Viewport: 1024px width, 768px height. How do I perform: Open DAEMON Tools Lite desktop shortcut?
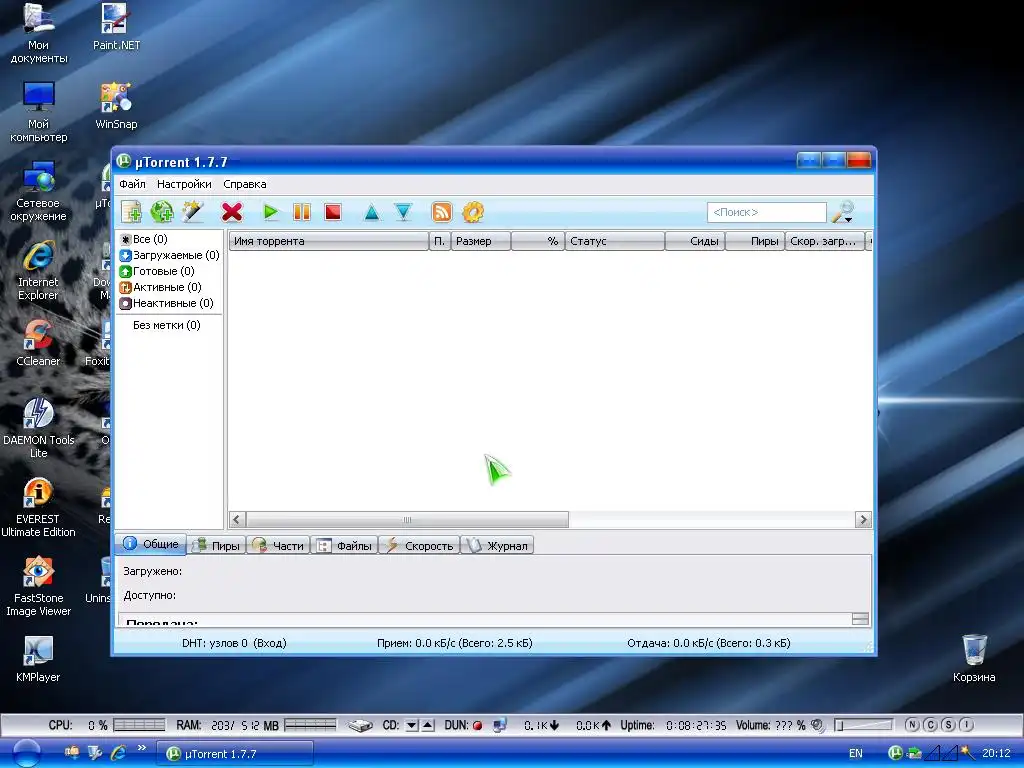39,428
